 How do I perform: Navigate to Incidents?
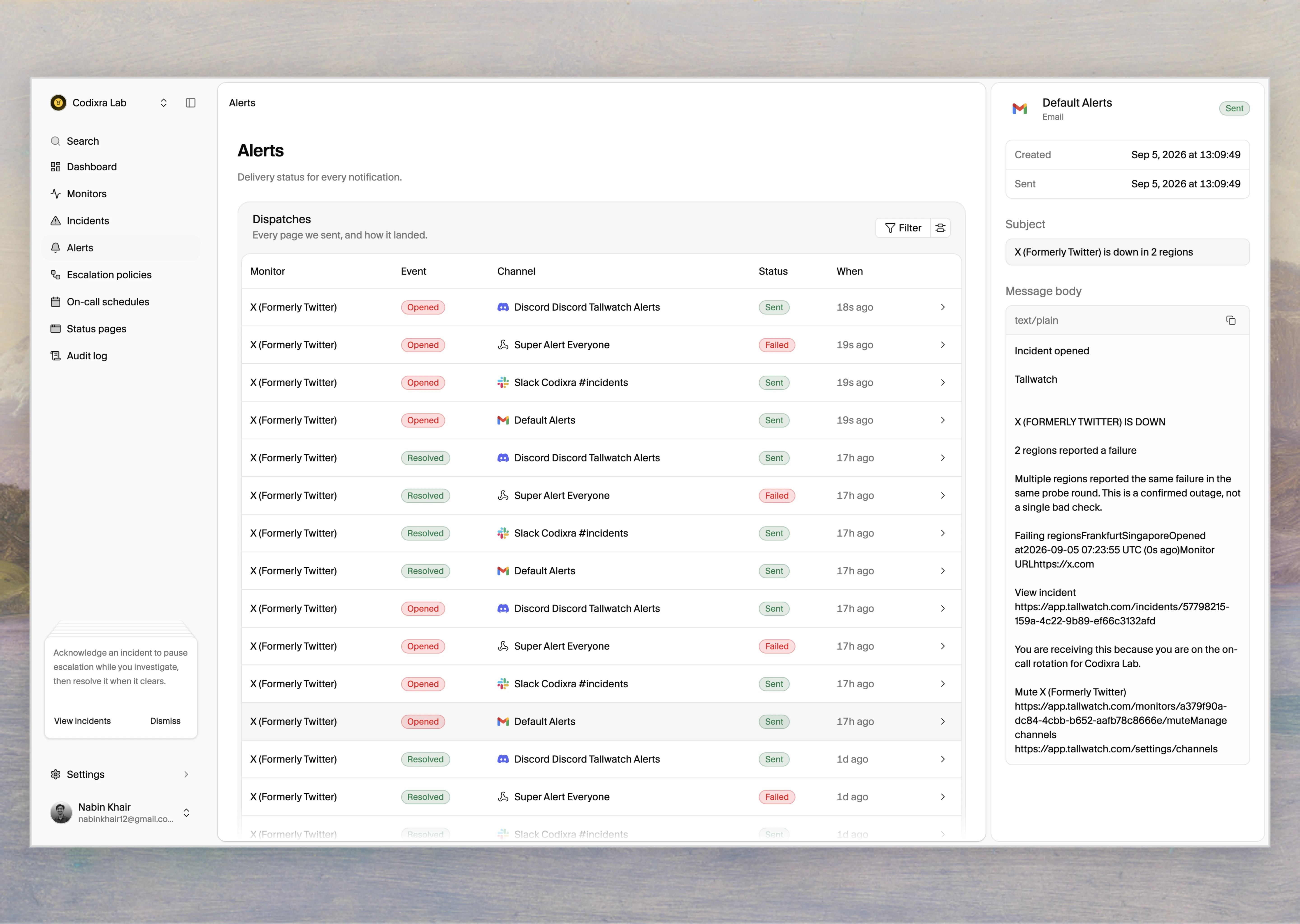[121, 221]
